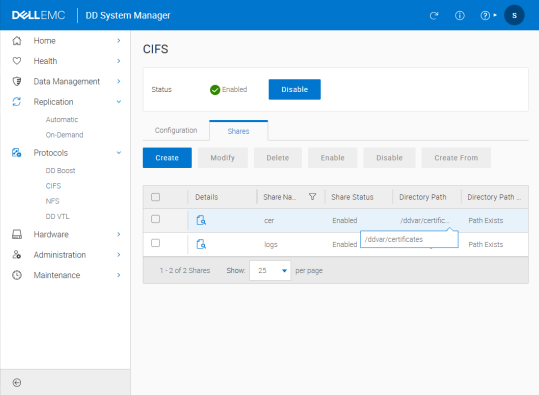Viewport: 539px width, 395px height.
Task: Open details icon for logs share
Action: coord(201,244)
